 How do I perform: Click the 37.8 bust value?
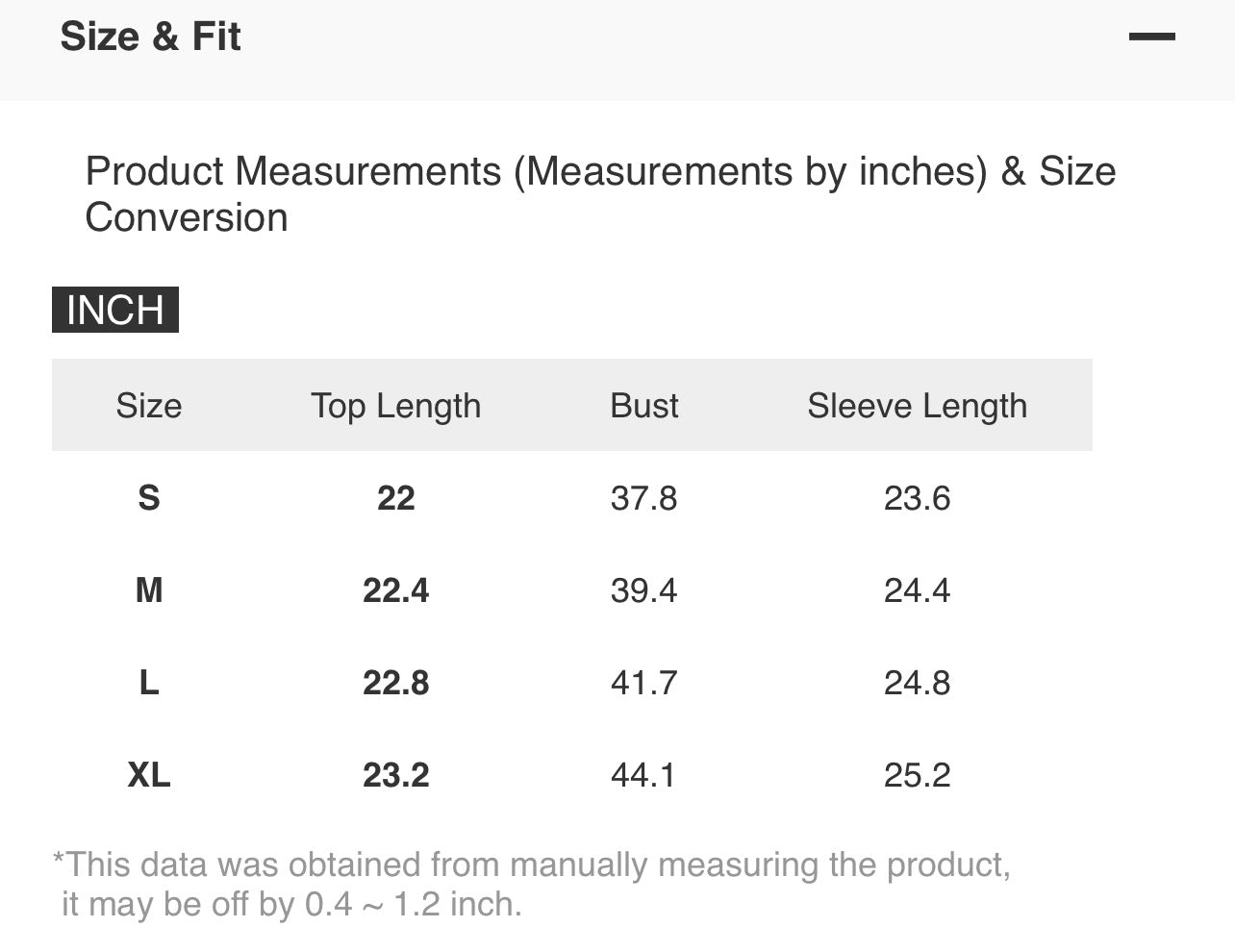click(644, 498)
